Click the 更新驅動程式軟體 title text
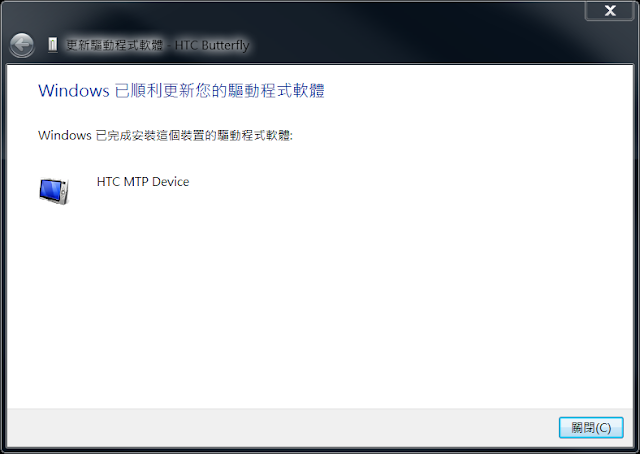This screenshot has width=640, height=454. pyautogui.click(x=114, y=45)
